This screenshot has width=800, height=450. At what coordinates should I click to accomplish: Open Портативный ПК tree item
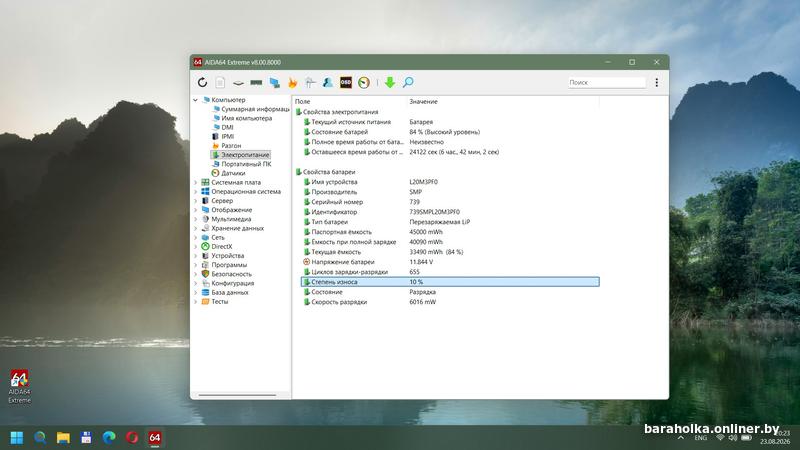(241, 164)
